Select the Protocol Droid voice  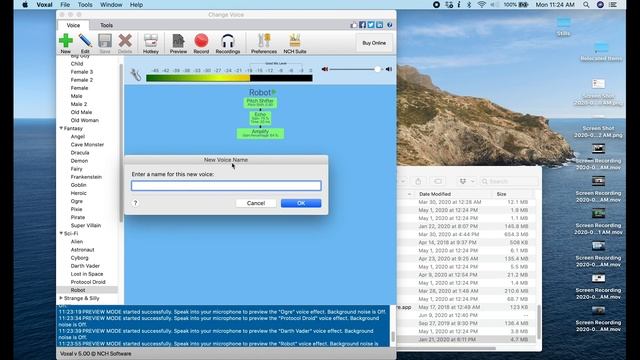click(88, 282)
